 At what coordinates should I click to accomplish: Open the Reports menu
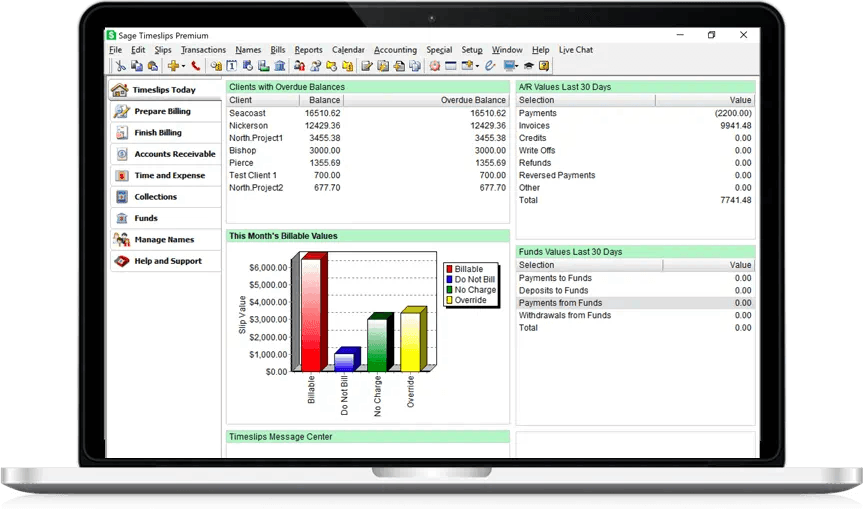click(x=308, y=50)
